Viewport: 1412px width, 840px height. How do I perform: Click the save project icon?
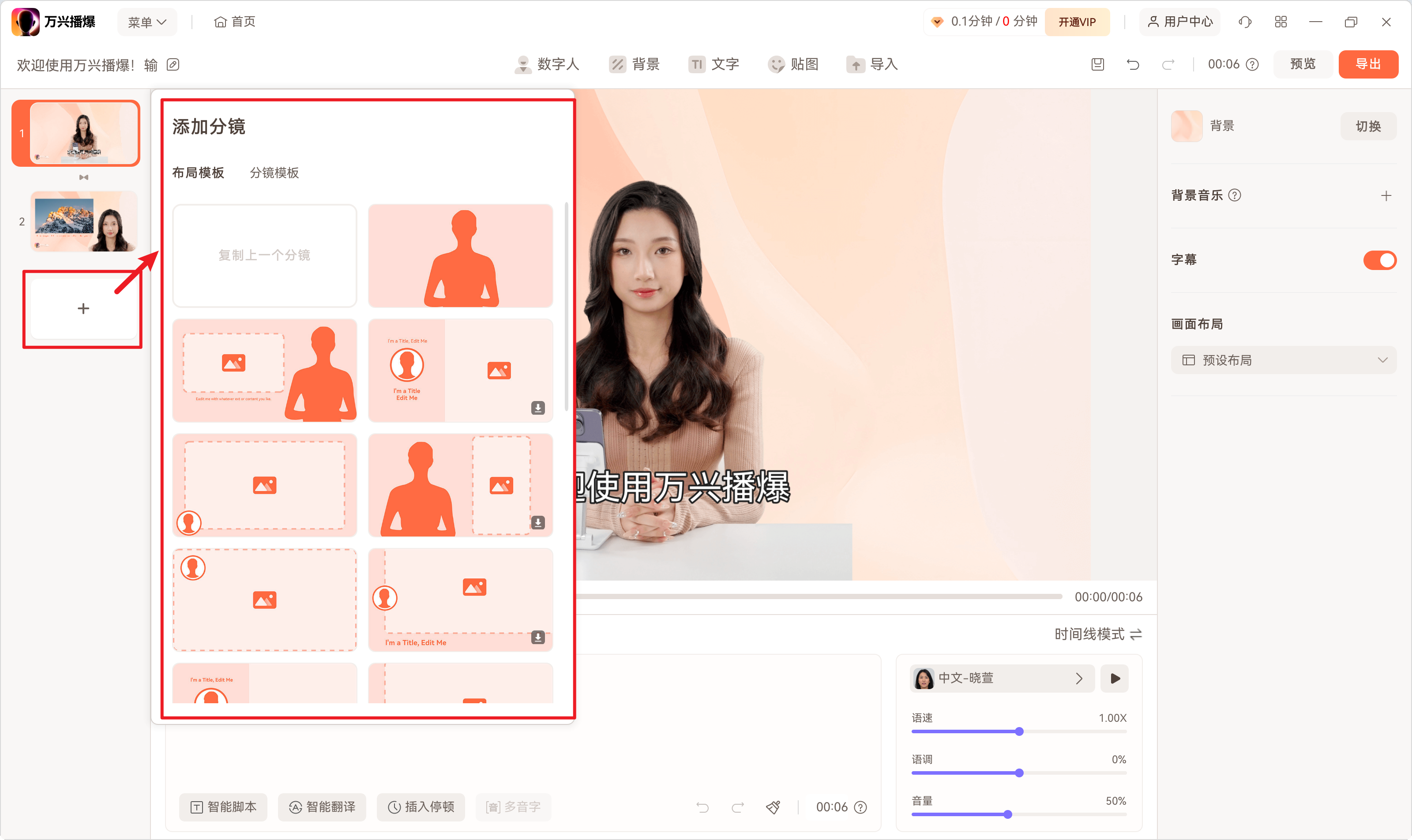click(x=1098, y=64)
